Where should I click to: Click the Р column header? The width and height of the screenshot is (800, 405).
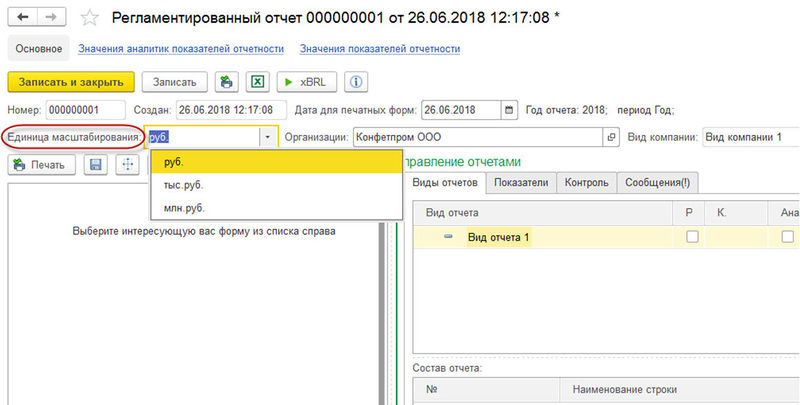(x=688, y=213)
